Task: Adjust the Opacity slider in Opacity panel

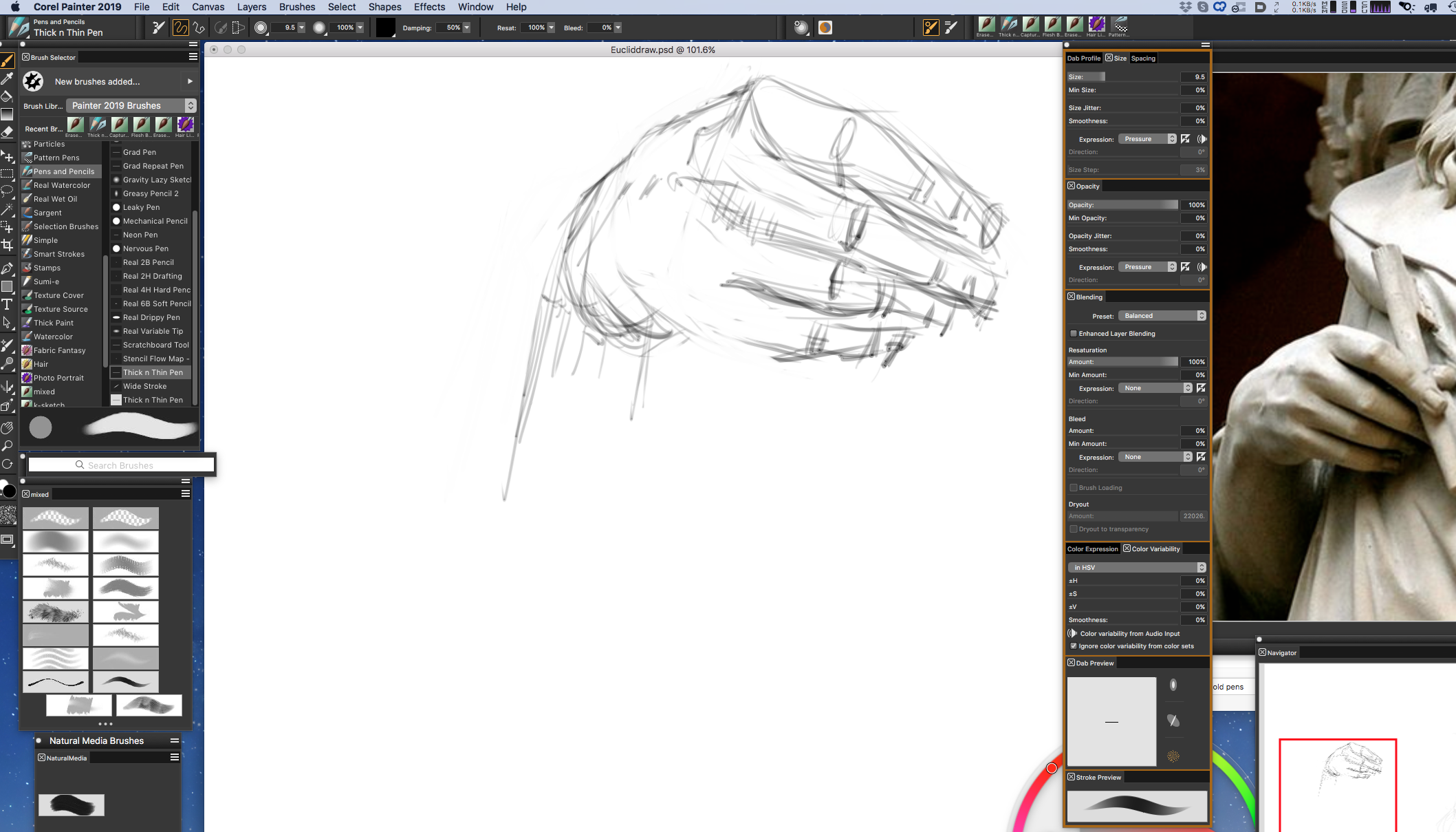Action: click(1123, 205)
